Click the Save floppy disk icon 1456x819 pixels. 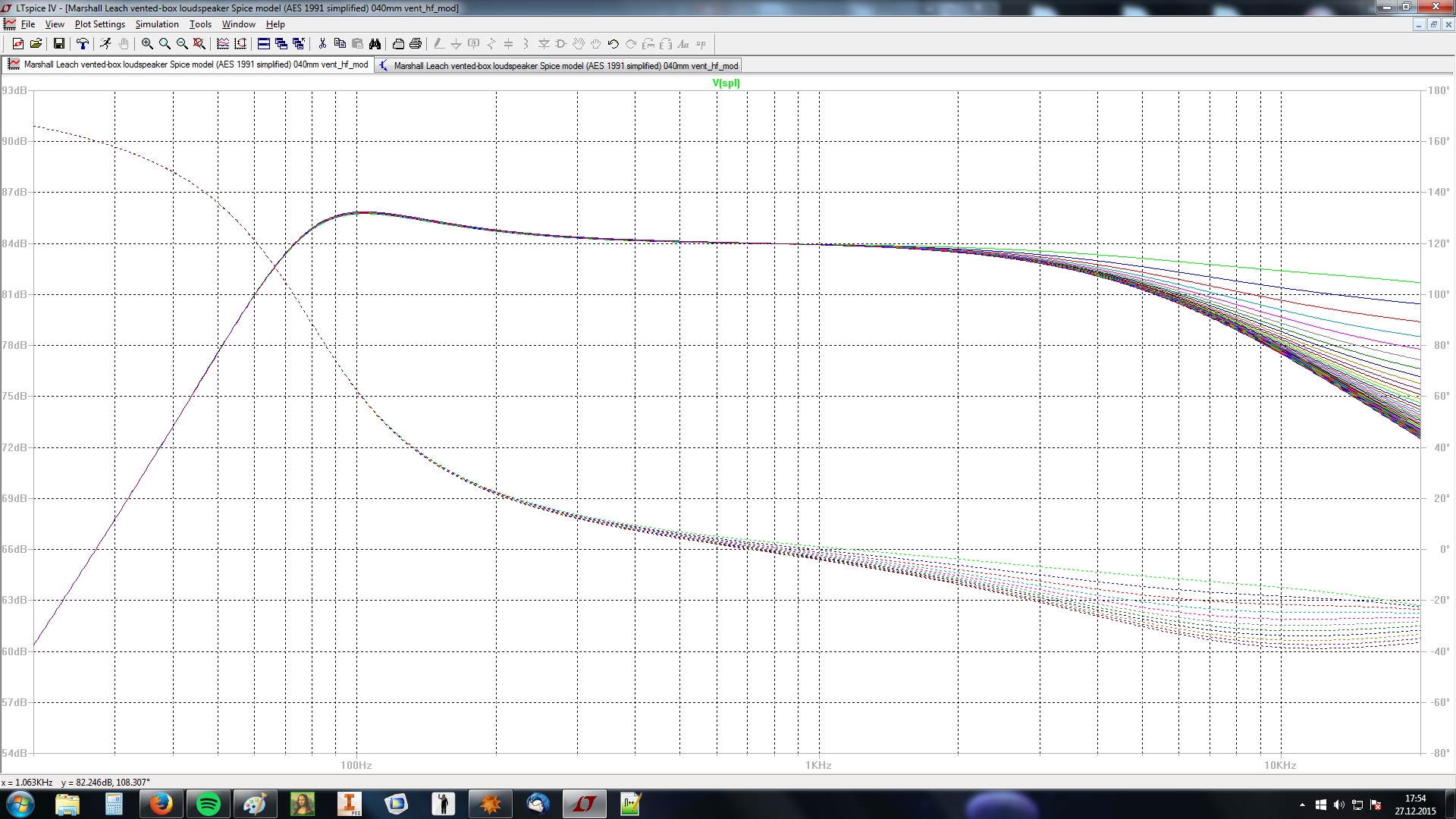58,44
